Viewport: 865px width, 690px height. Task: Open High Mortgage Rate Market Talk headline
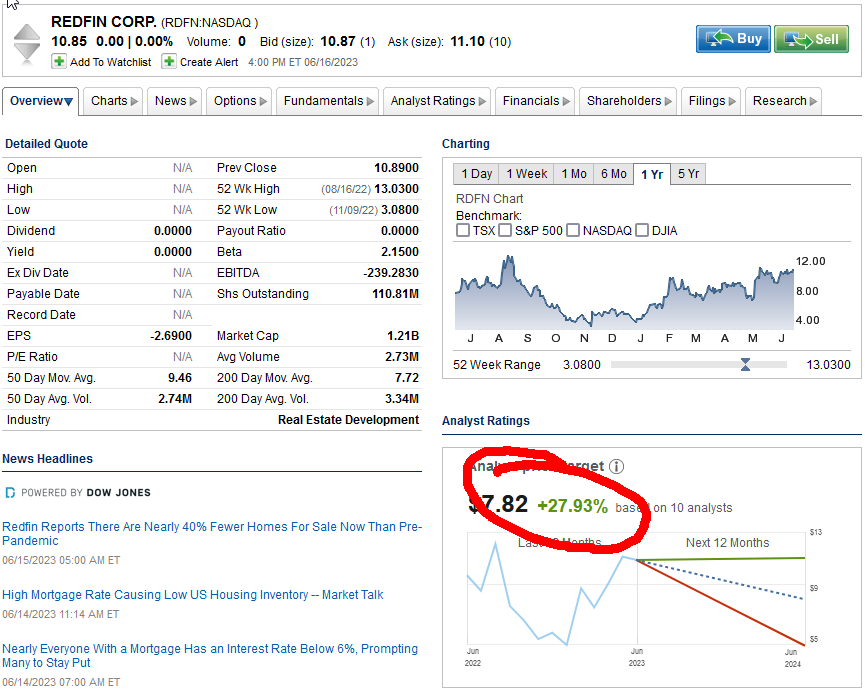click(193, 595)
